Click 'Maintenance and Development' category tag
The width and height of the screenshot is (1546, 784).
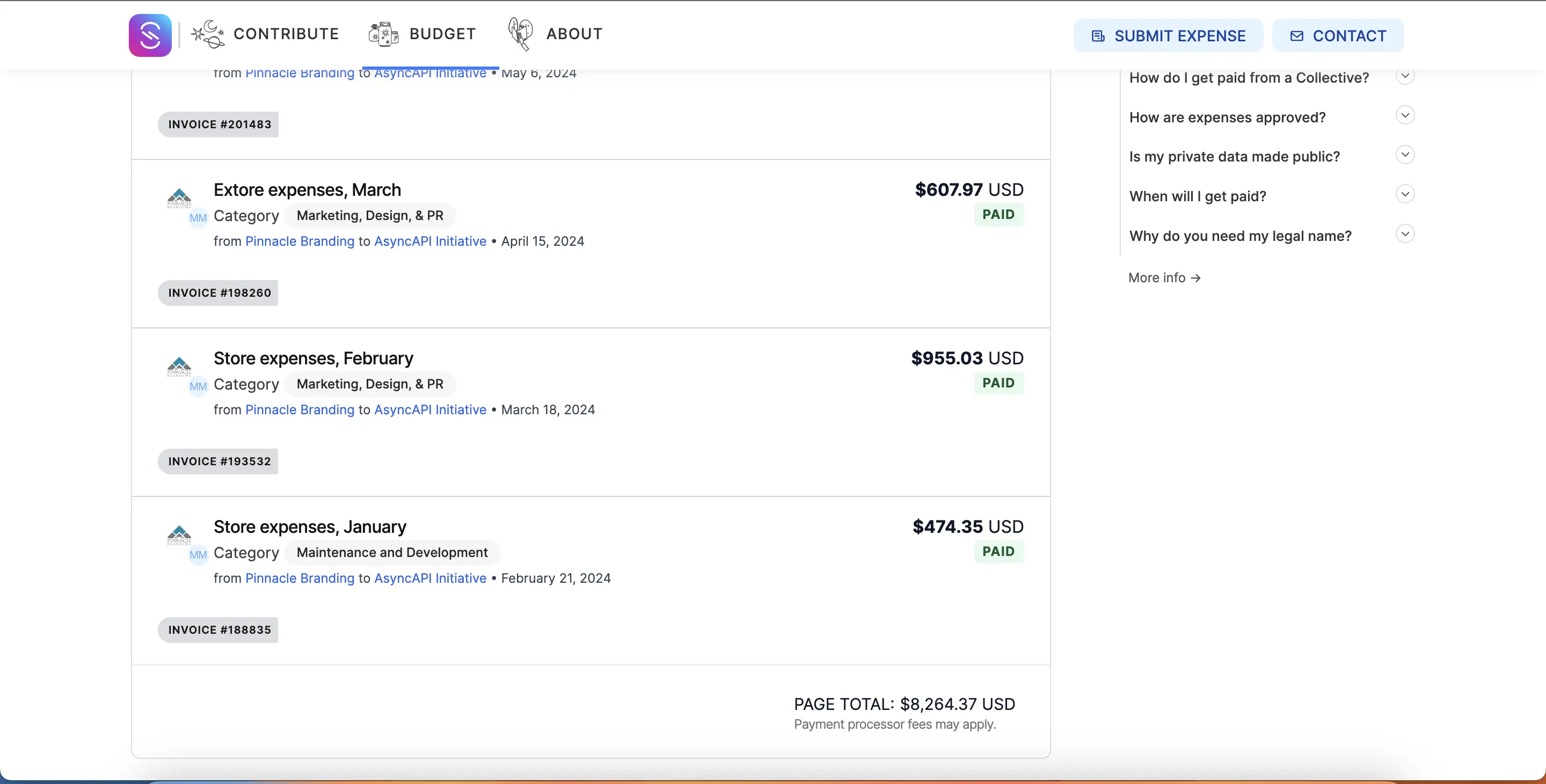click(392, 553)
